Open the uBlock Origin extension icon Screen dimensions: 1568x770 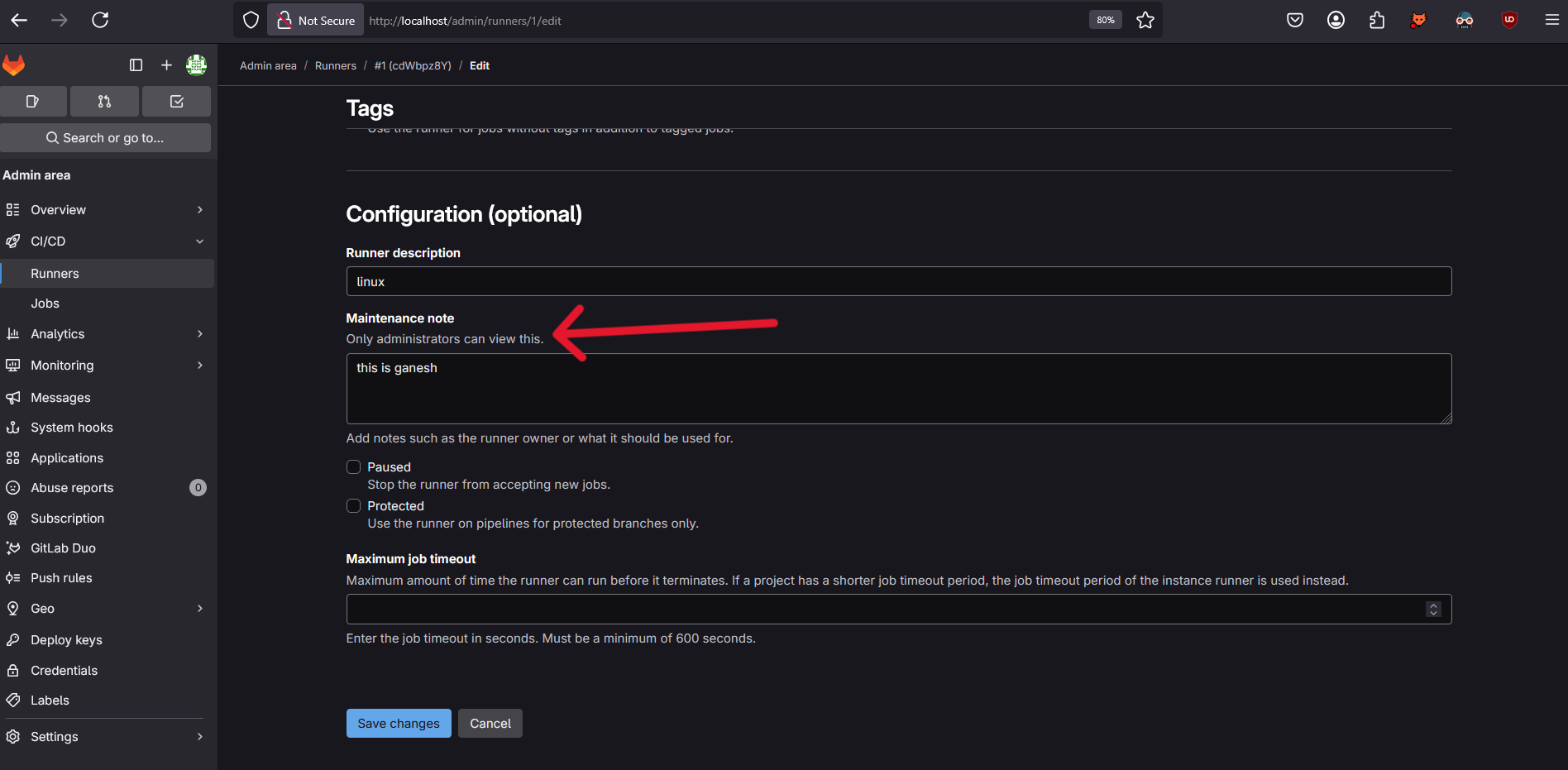click(1509, 21)
